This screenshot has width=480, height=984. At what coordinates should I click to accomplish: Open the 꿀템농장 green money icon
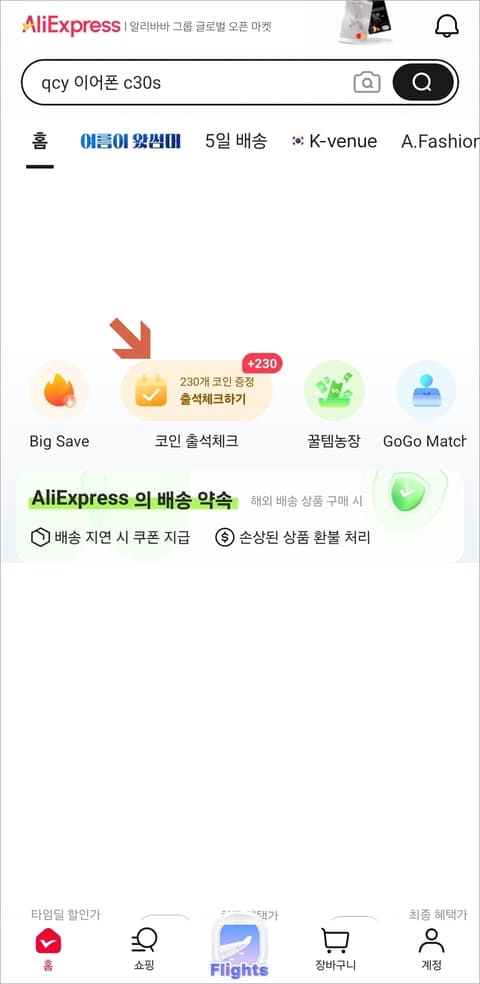tap(334, 390)
